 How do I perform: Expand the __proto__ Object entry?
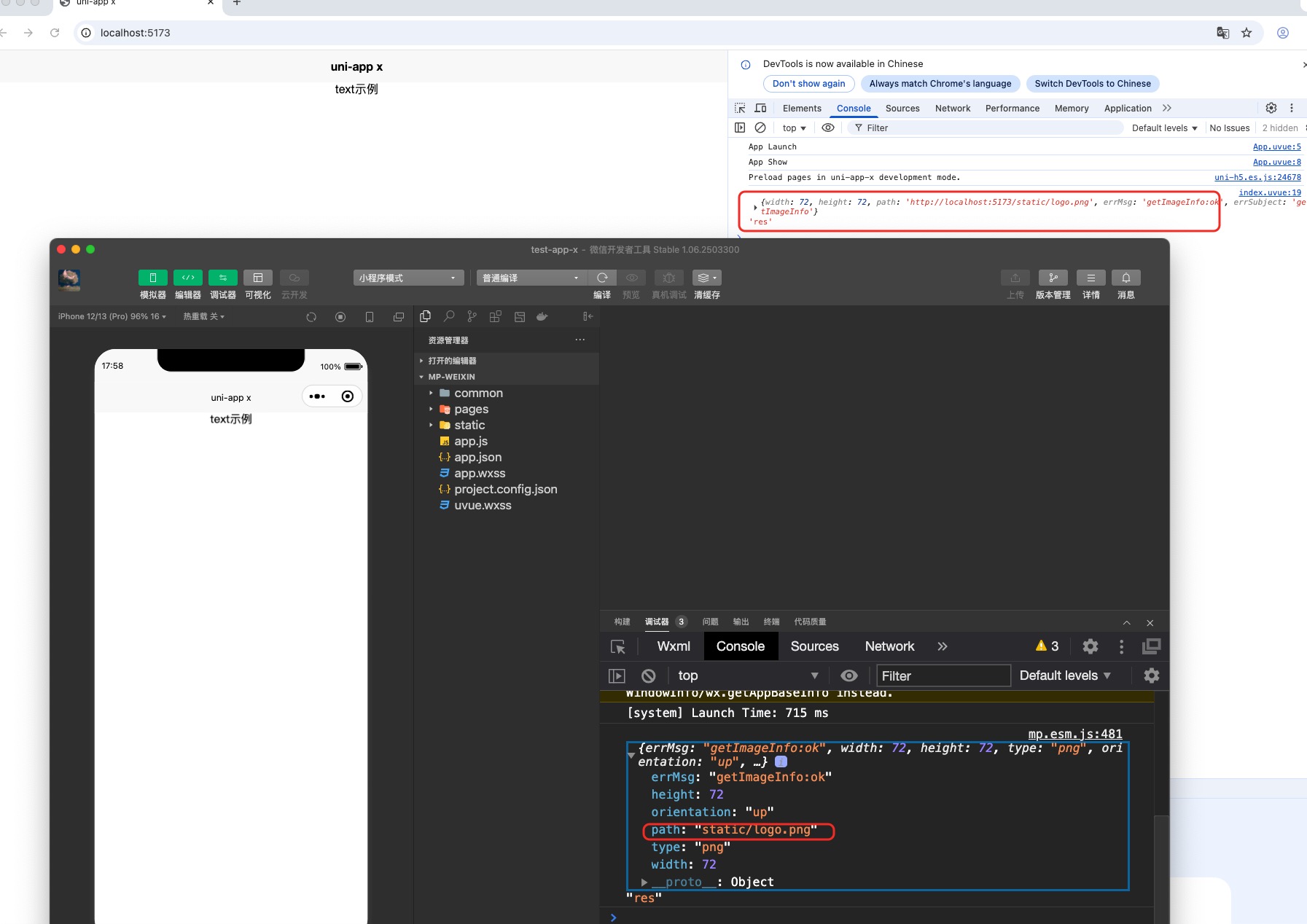click(644, 882)
